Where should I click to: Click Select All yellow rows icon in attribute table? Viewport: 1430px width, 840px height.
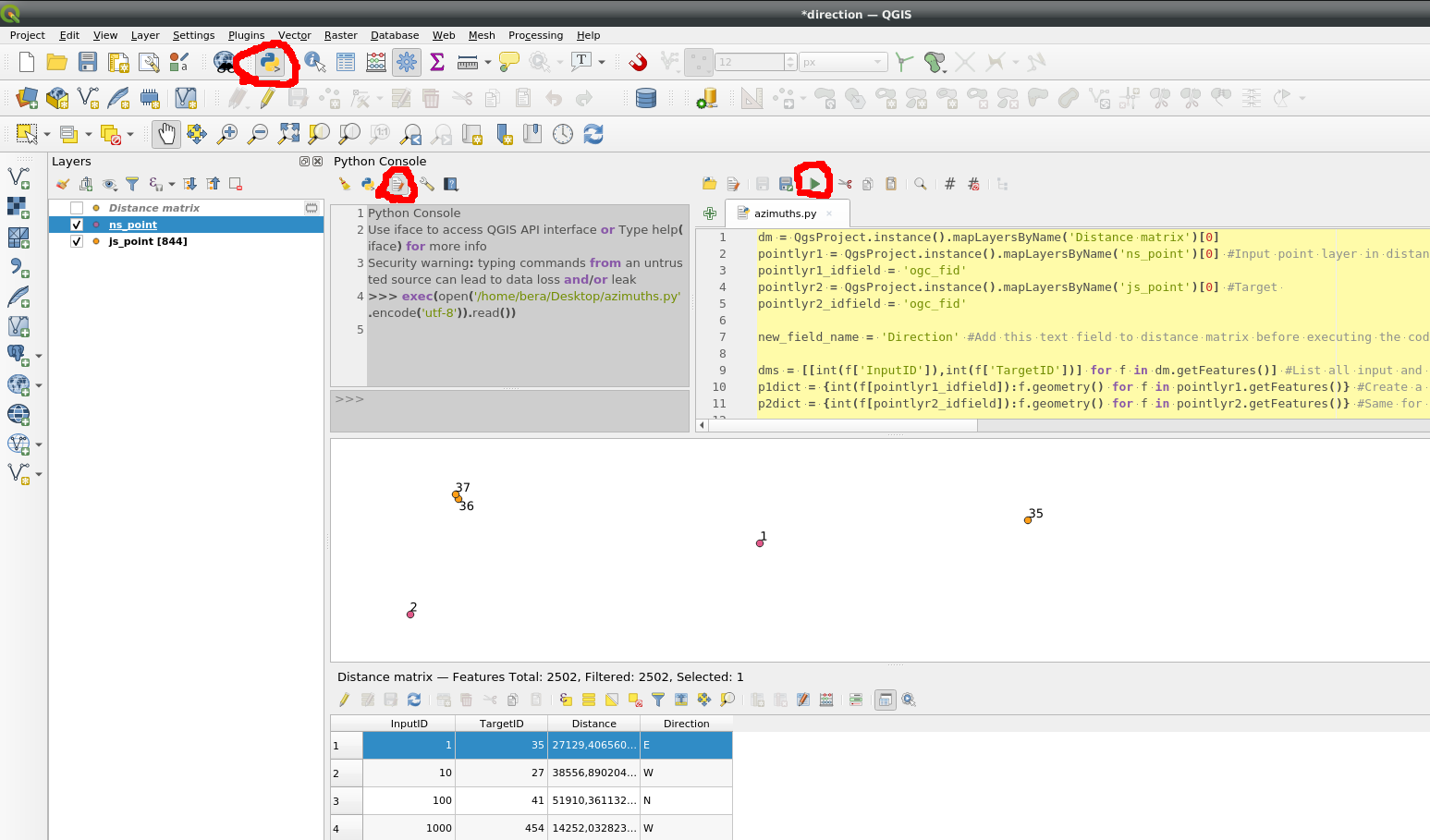[589, 700]
